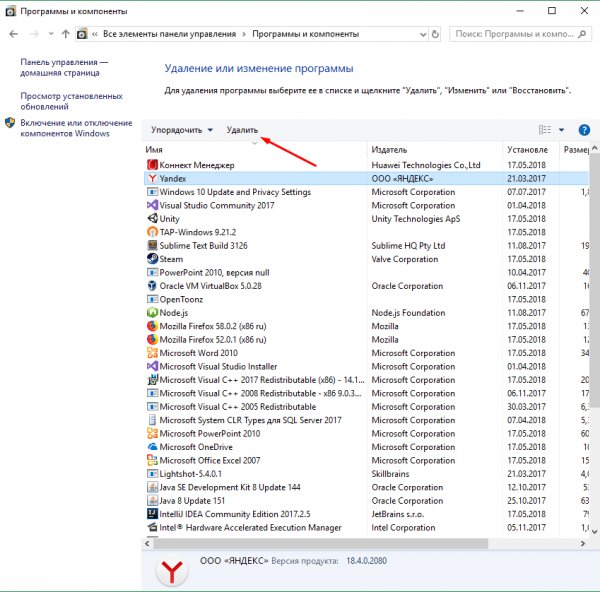Click the horizontal scrollbar right arrow
600x592 pixels.
(x=583, y=543)
